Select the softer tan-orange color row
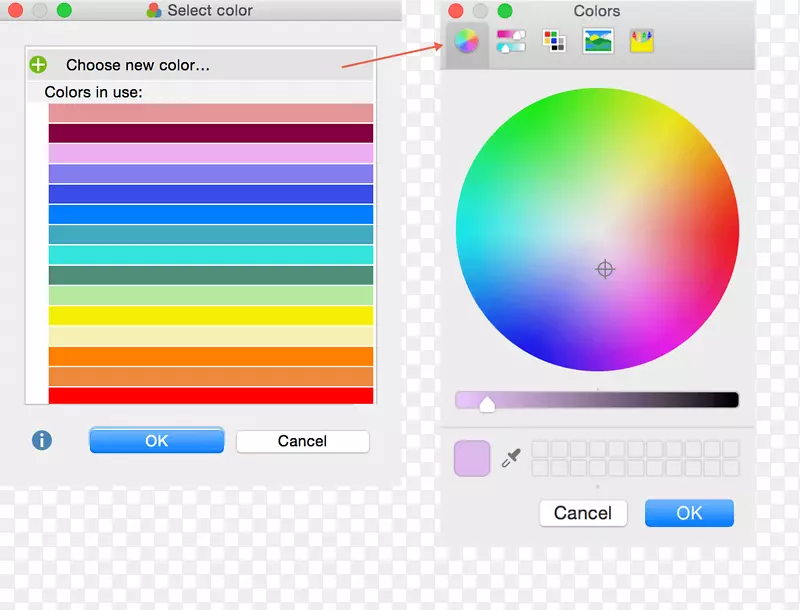Screen dimensions: 800x610 click(x=211, y=376)
